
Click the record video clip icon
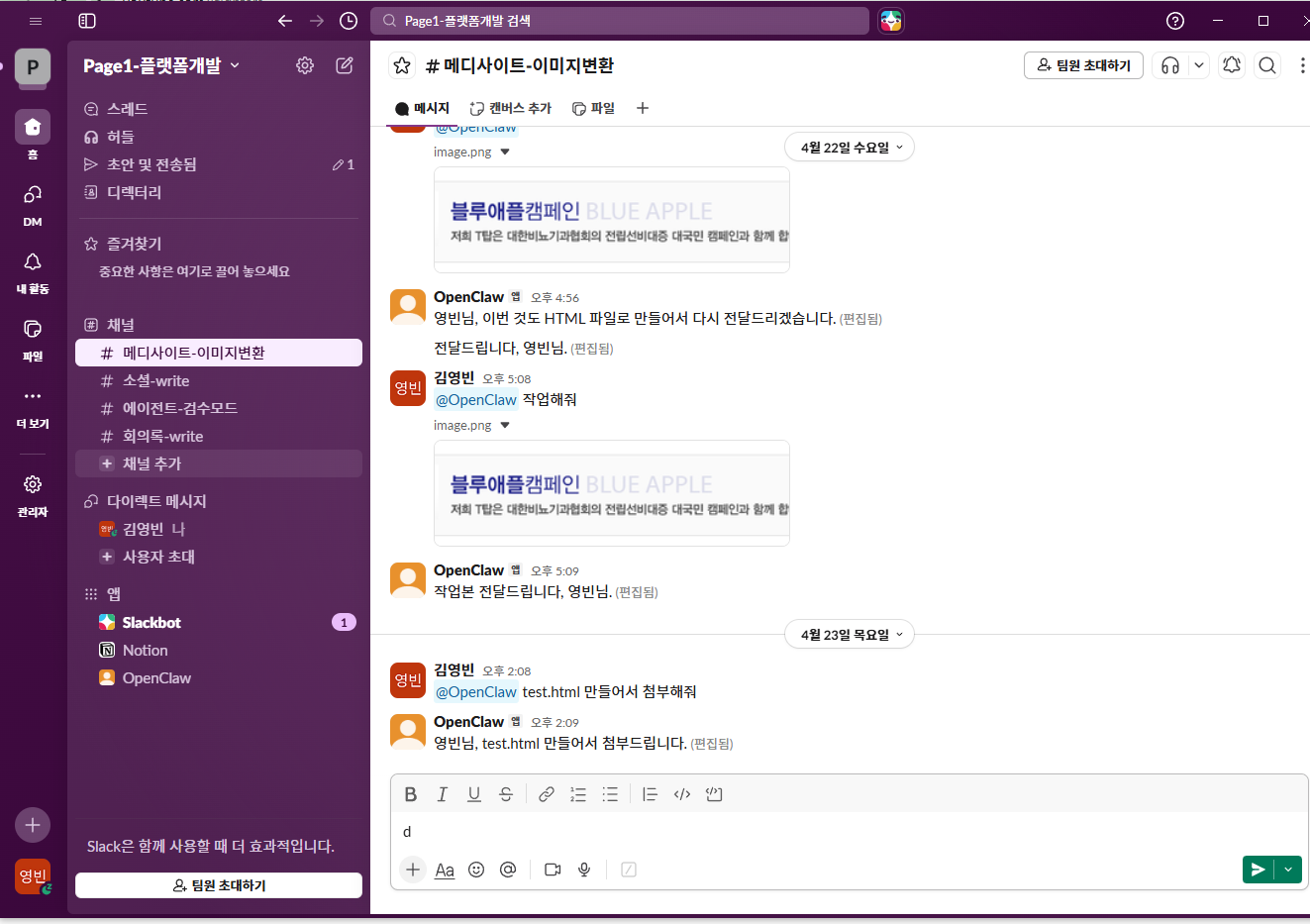click(x=553, y=870)
